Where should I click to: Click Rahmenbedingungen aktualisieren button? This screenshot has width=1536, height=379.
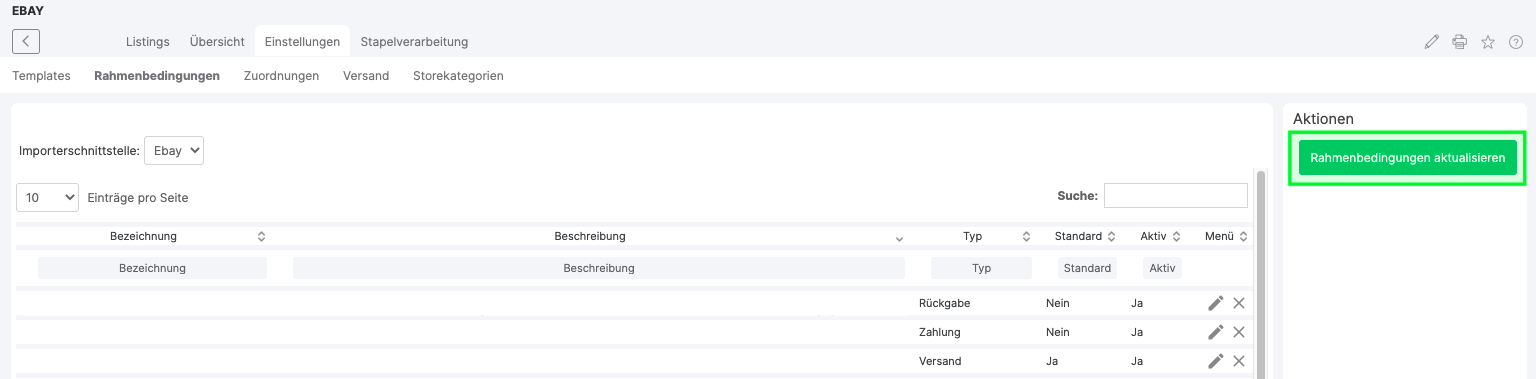point(1407,158)
